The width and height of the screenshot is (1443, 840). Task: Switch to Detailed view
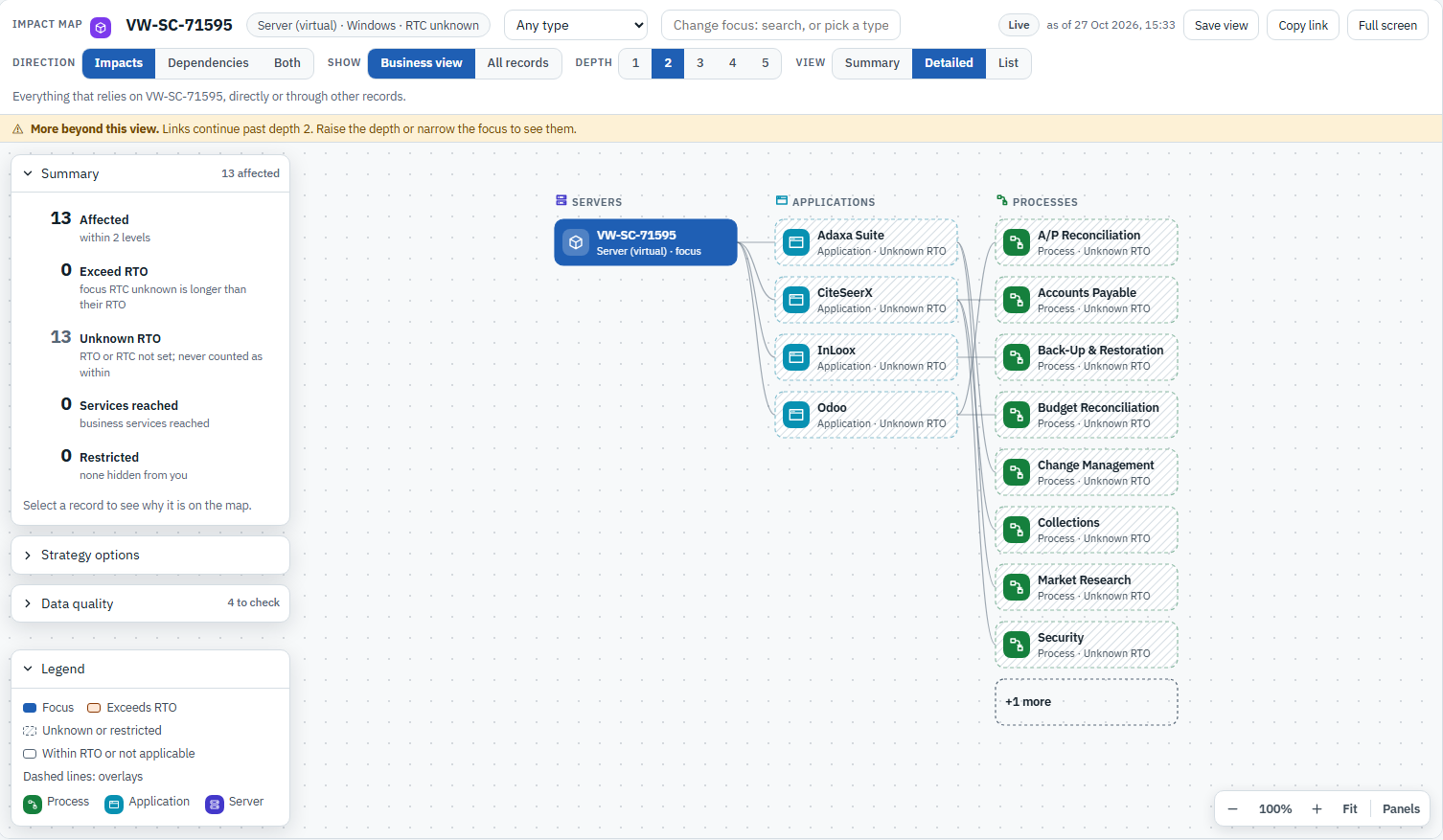point(949,63)
